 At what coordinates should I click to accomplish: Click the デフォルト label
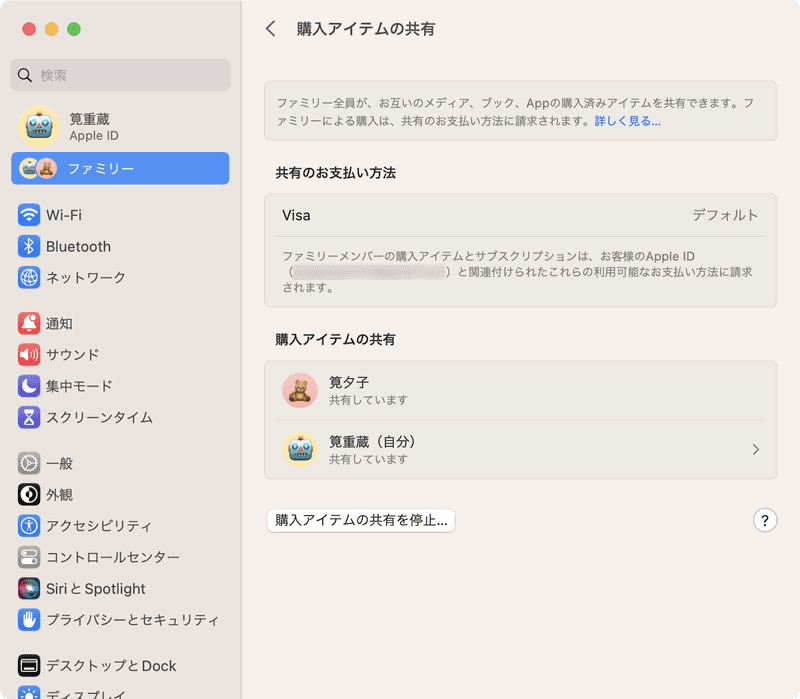(725, 215)
